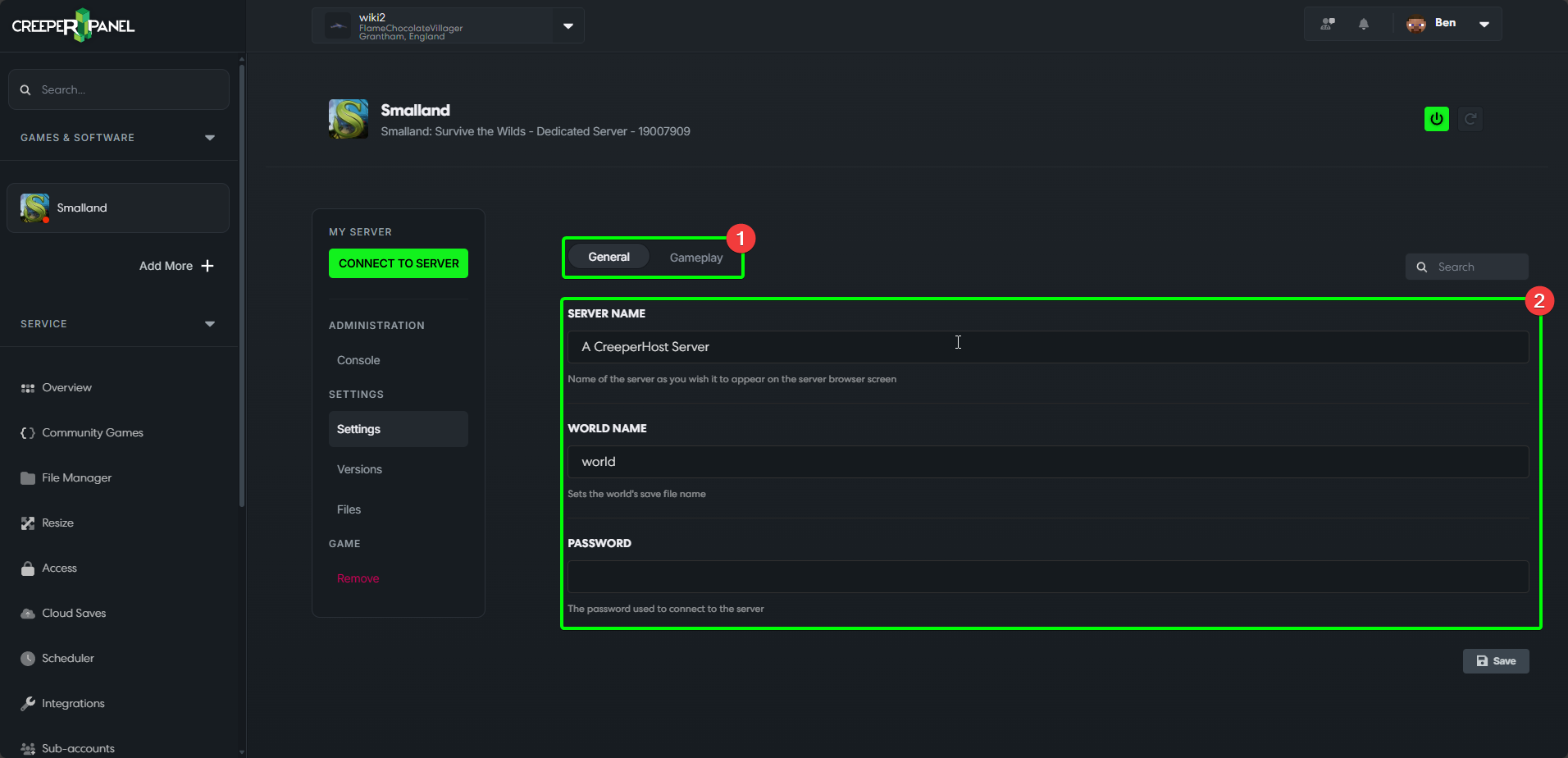This screenshot has height=758, width=1568.
Task: Click the Cloud Saves cloud icon
Action: tap(28, 614)
